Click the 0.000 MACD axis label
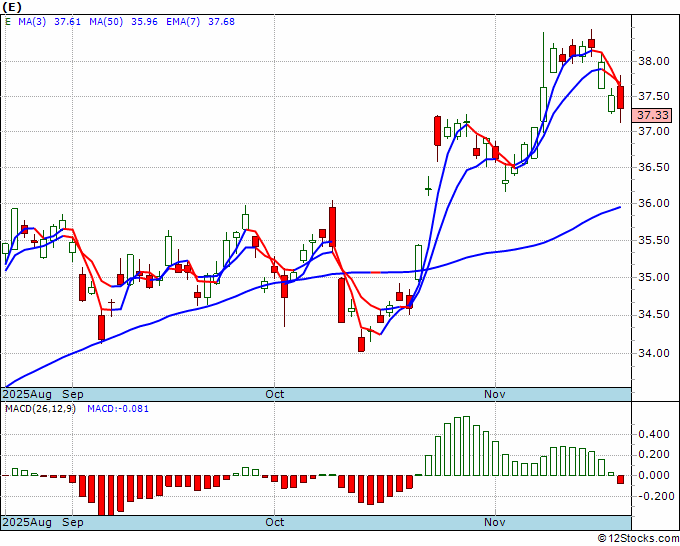 [654, 475]
